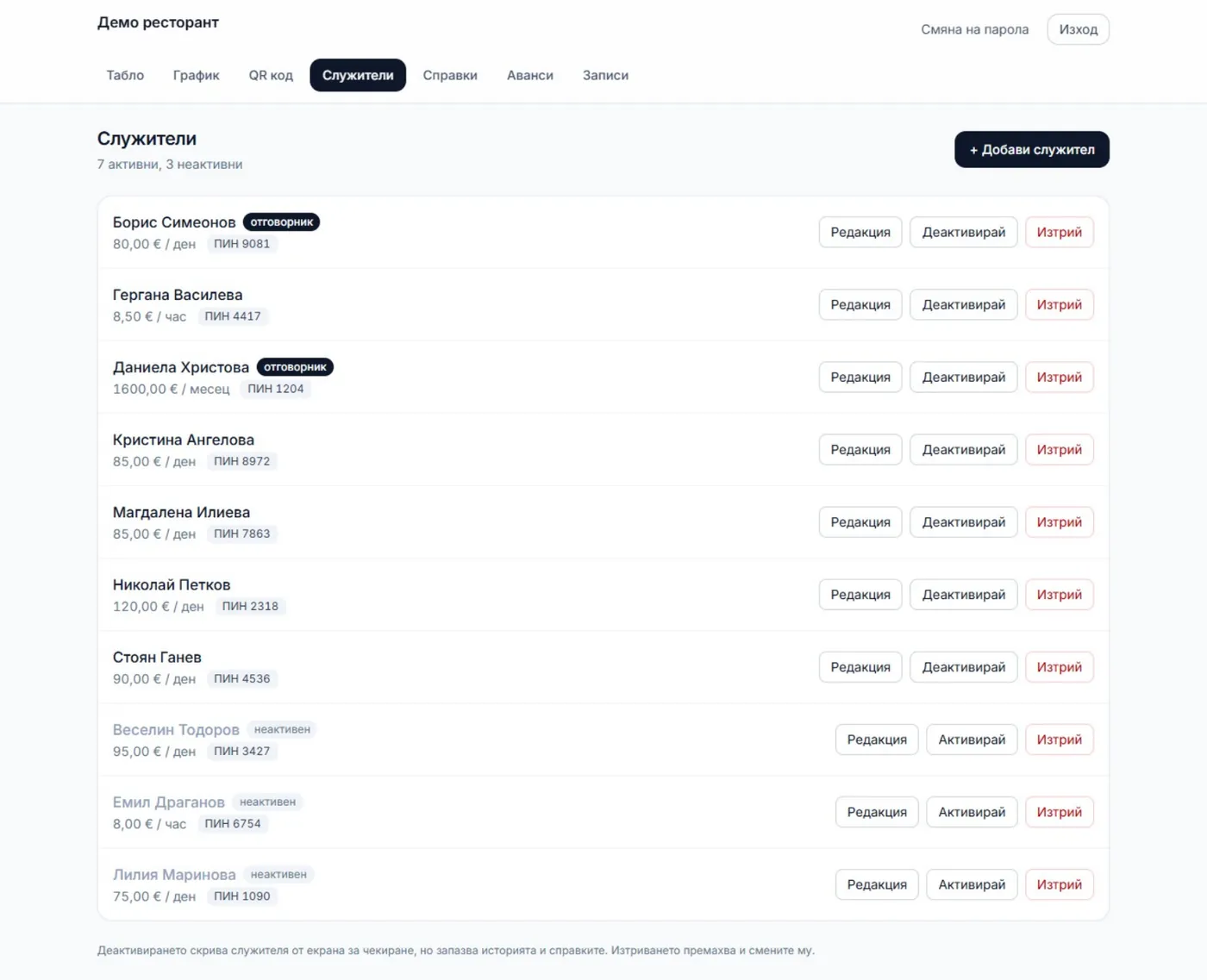
Task: Click the отговорник badge beside Даниела Христова
Action: [295, 366]
